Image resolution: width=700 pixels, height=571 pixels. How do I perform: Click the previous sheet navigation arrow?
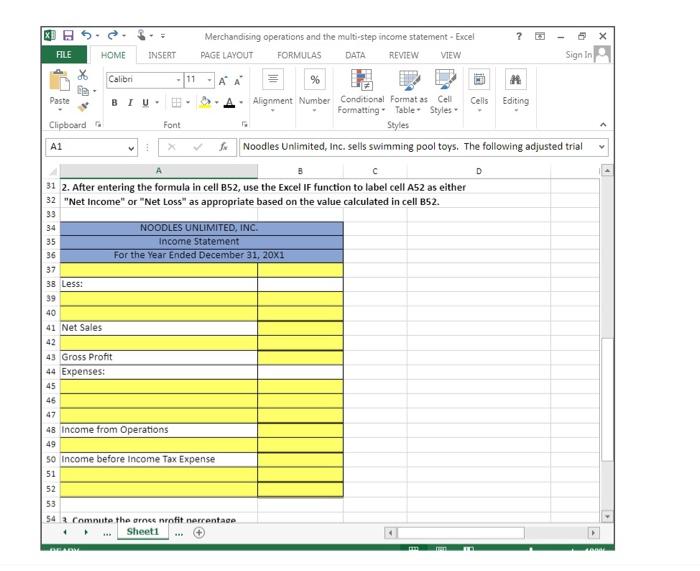pyautogui.click(x=65, y=532)
